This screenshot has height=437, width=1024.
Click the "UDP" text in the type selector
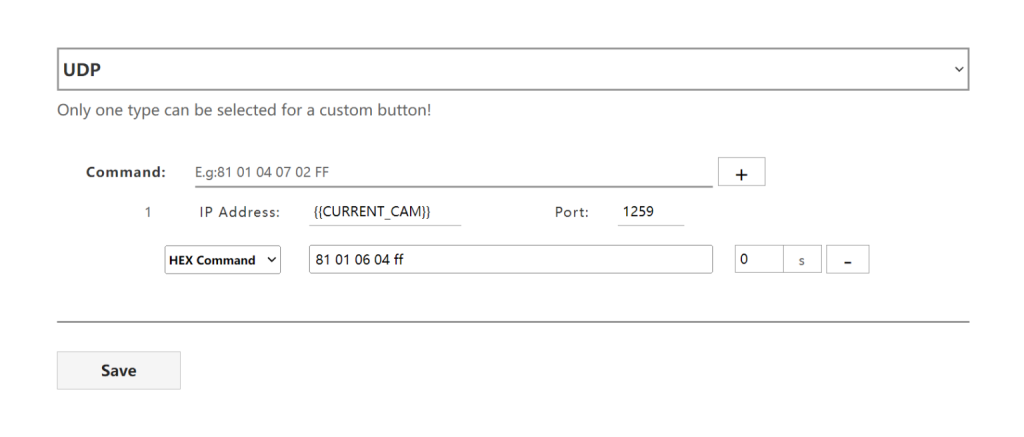point(85,70)
